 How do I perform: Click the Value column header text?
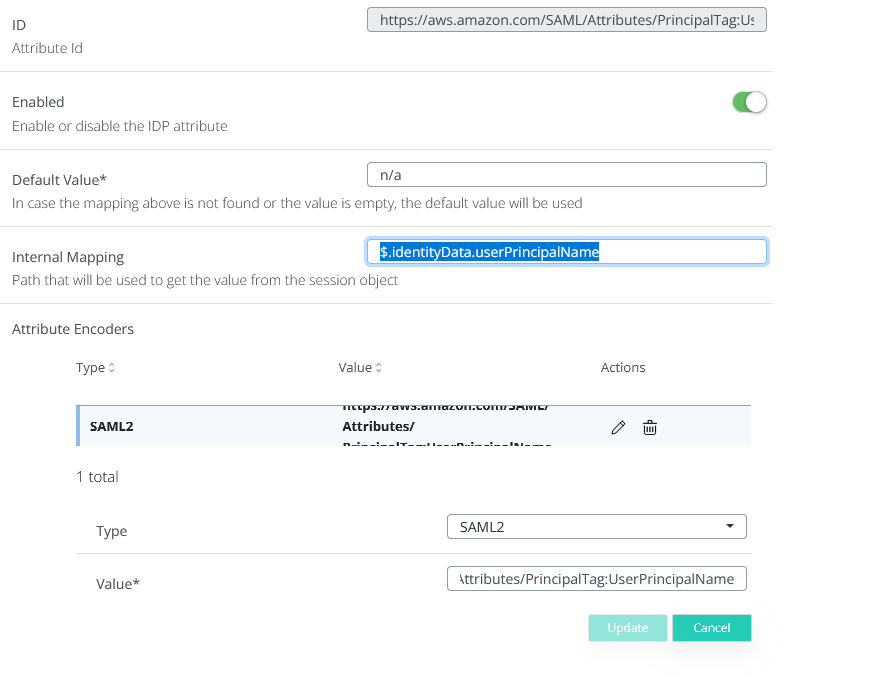355,368
